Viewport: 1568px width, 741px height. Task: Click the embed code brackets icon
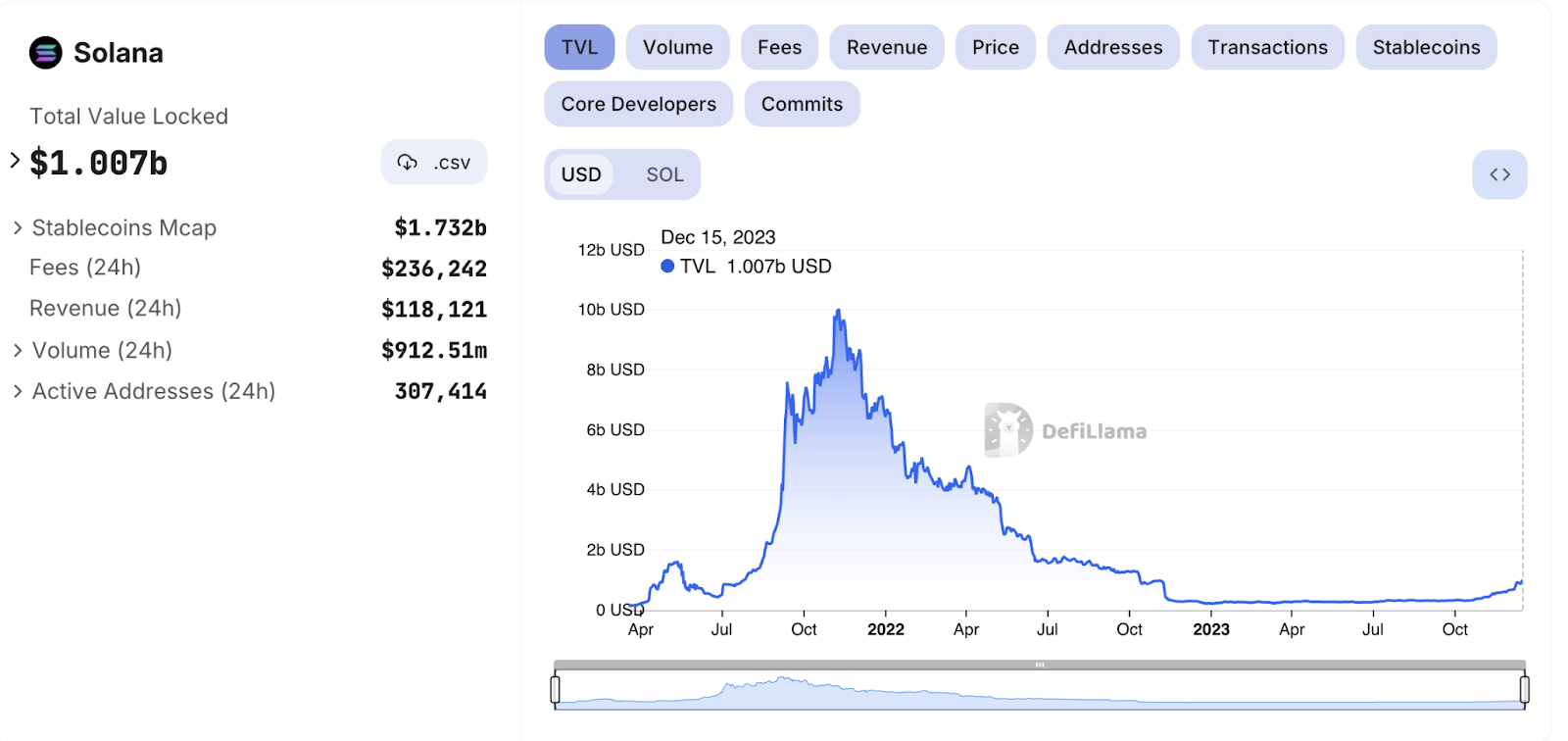tap(1499, 174)
